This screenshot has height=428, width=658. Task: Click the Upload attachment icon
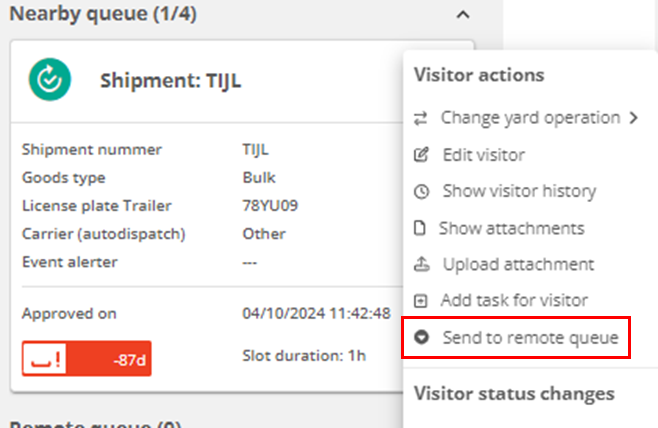point(422,264)
